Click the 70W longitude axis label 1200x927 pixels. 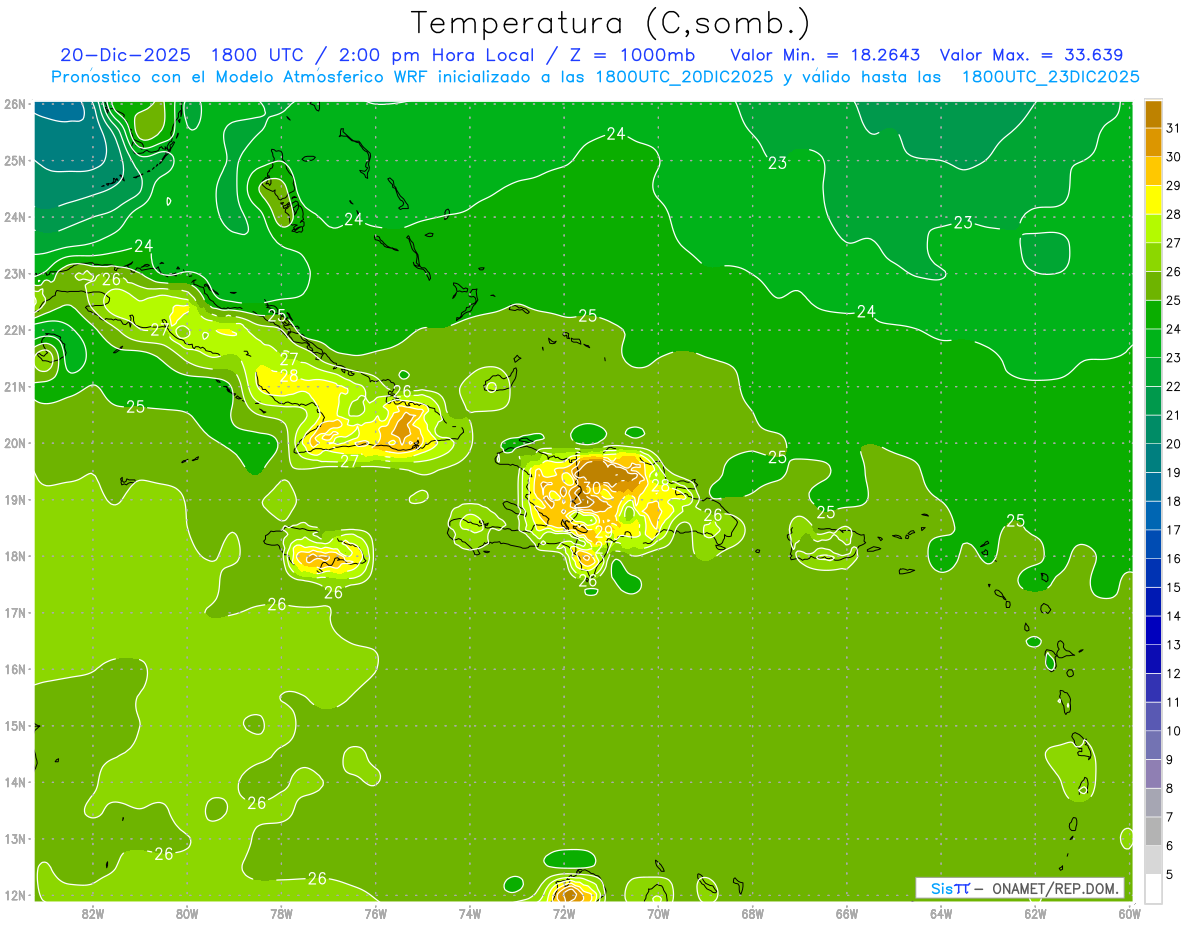(x=658, y=913)
